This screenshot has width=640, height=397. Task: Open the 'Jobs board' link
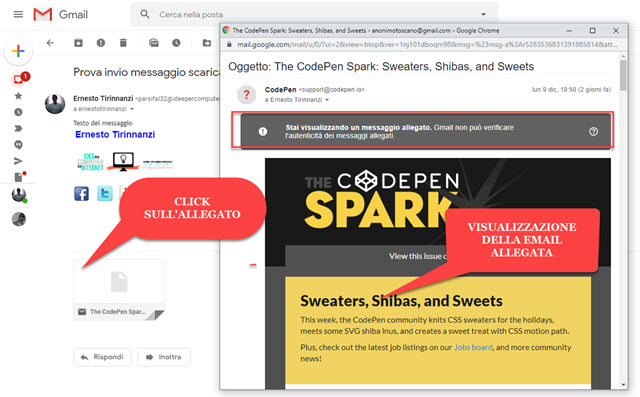click(x=473, y=348)
